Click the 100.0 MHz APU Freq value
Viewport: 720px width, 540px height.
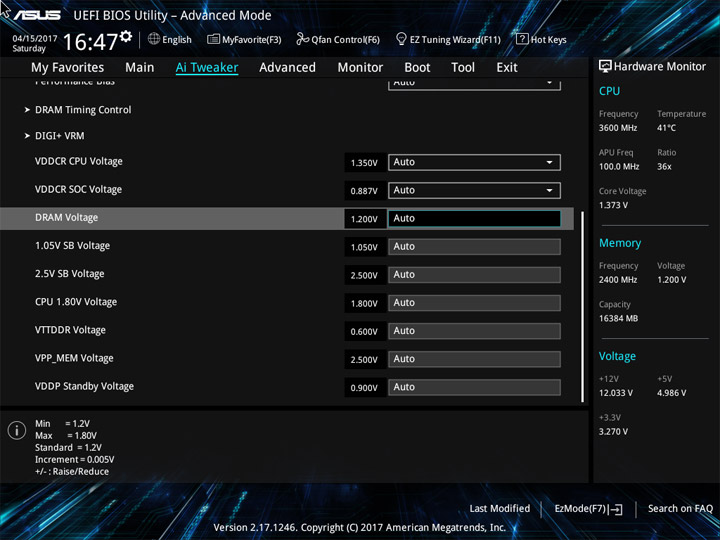[x=619, y=167]
